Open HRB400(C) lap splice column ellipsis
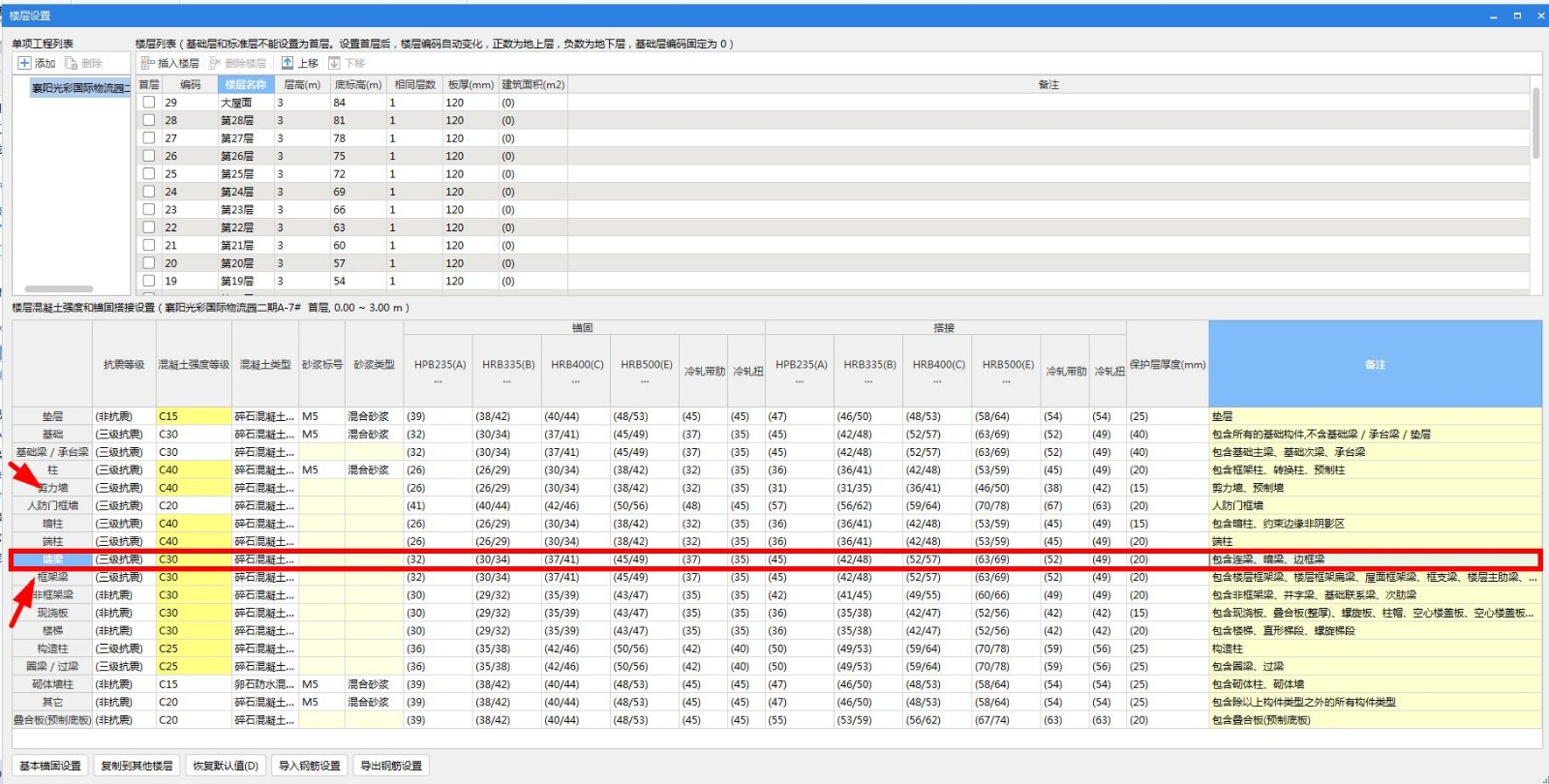 [938, 381]
